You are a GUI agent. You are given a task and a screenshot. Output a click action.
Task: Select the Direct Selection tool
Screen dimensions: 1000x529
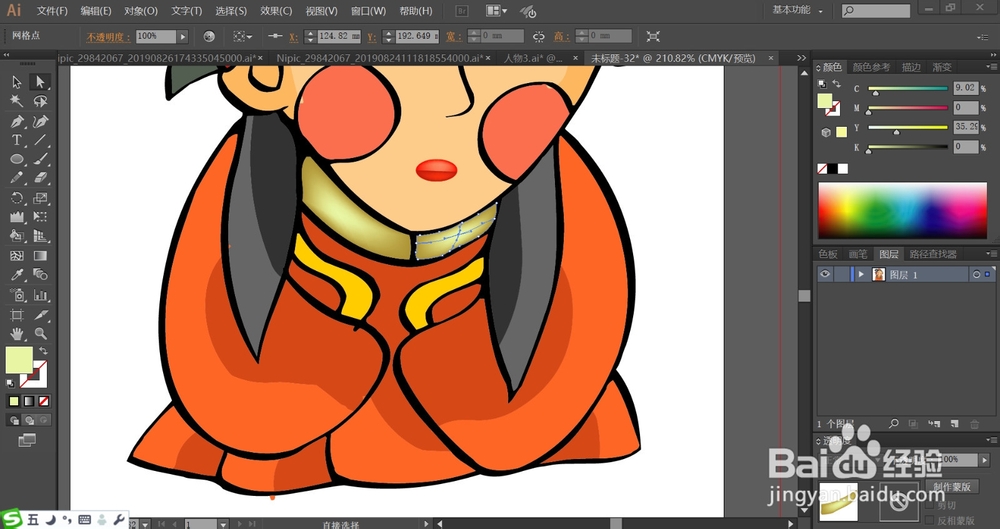(40, 82)
